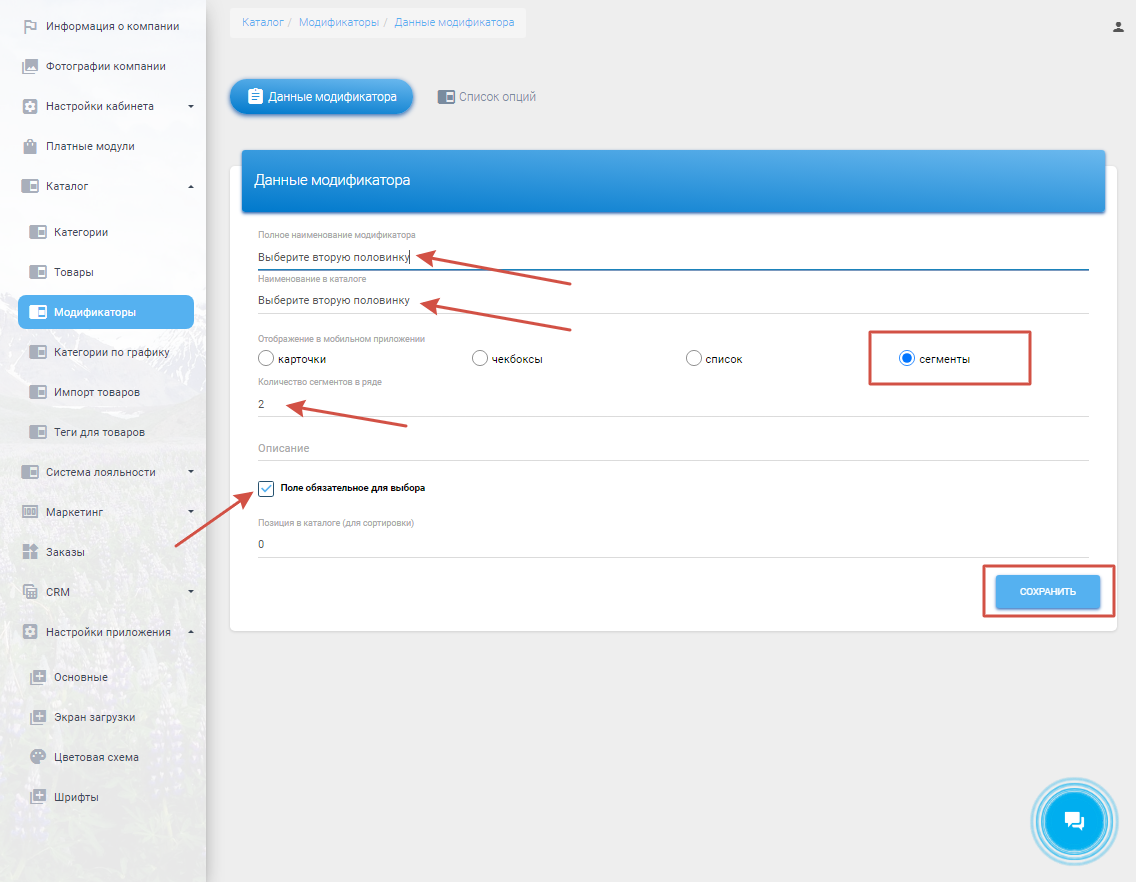Go to Модификаторы breadcrumb link
This screenshot has height=882, width=1136.
click(338, 22)
